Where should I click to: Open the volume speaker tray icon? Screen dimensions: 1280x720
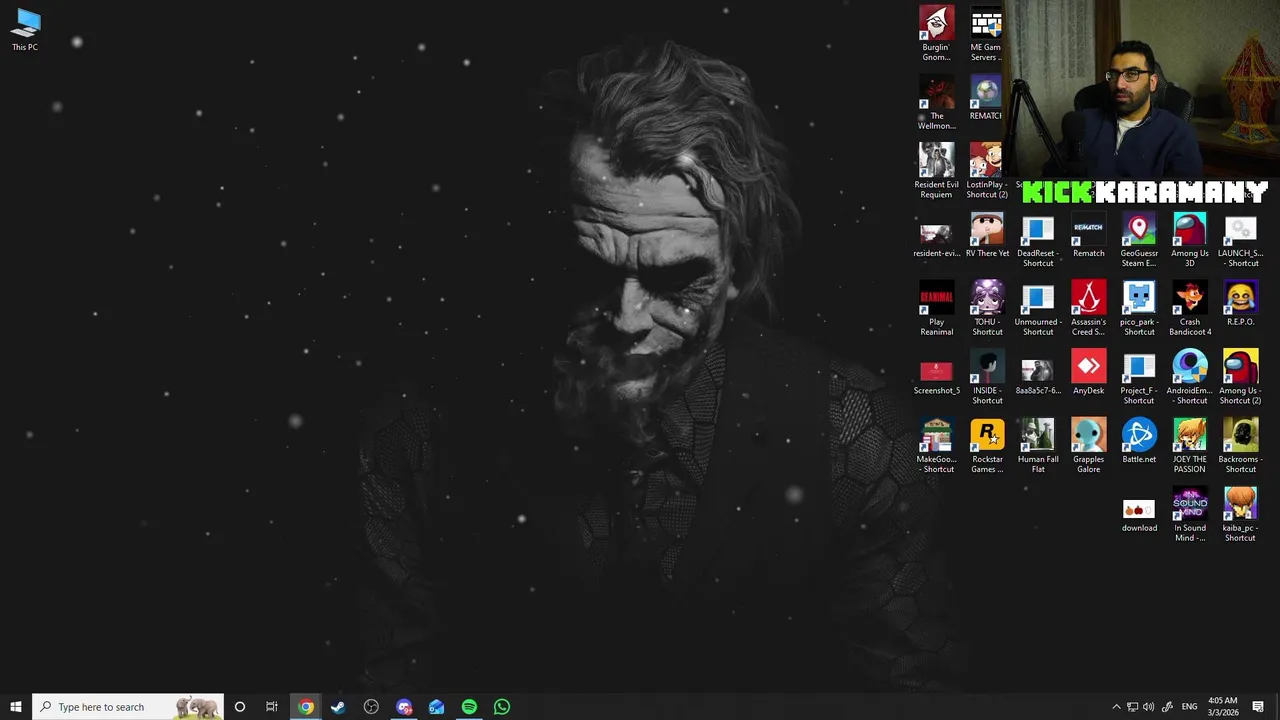click(x=1148, y=707)
